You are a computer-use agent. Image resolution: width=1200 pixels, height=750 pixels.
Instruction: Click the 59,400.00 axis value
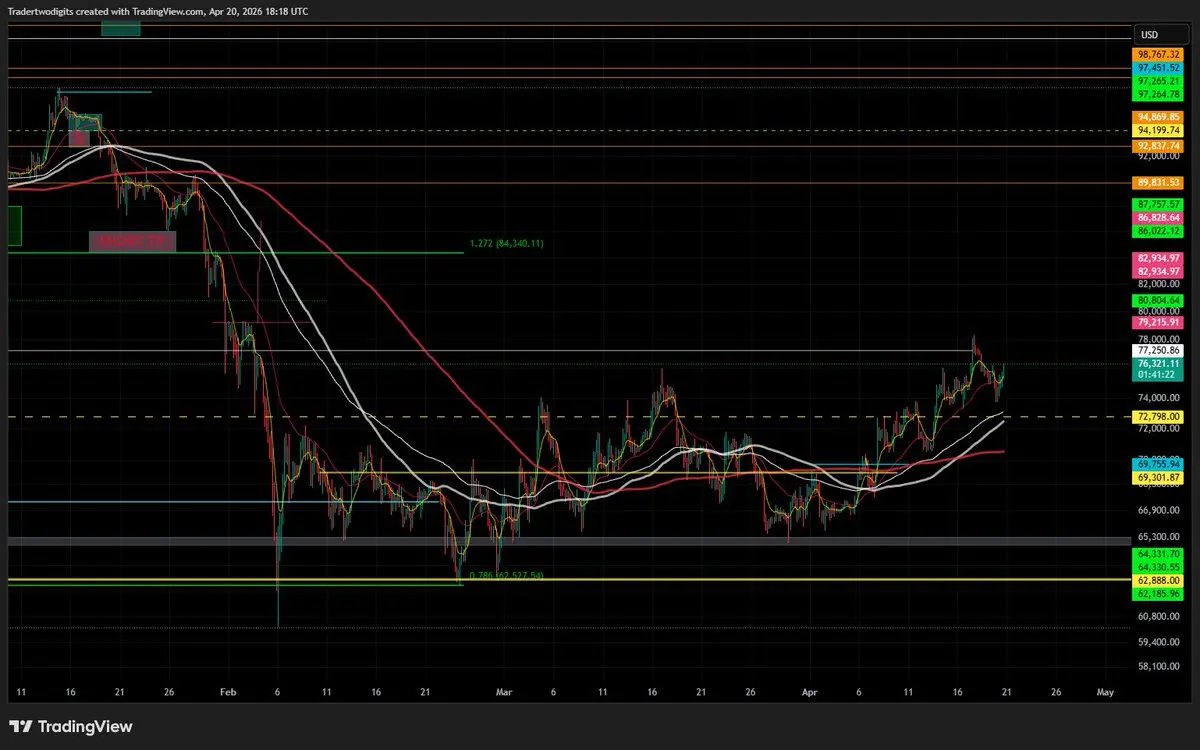1159,641
